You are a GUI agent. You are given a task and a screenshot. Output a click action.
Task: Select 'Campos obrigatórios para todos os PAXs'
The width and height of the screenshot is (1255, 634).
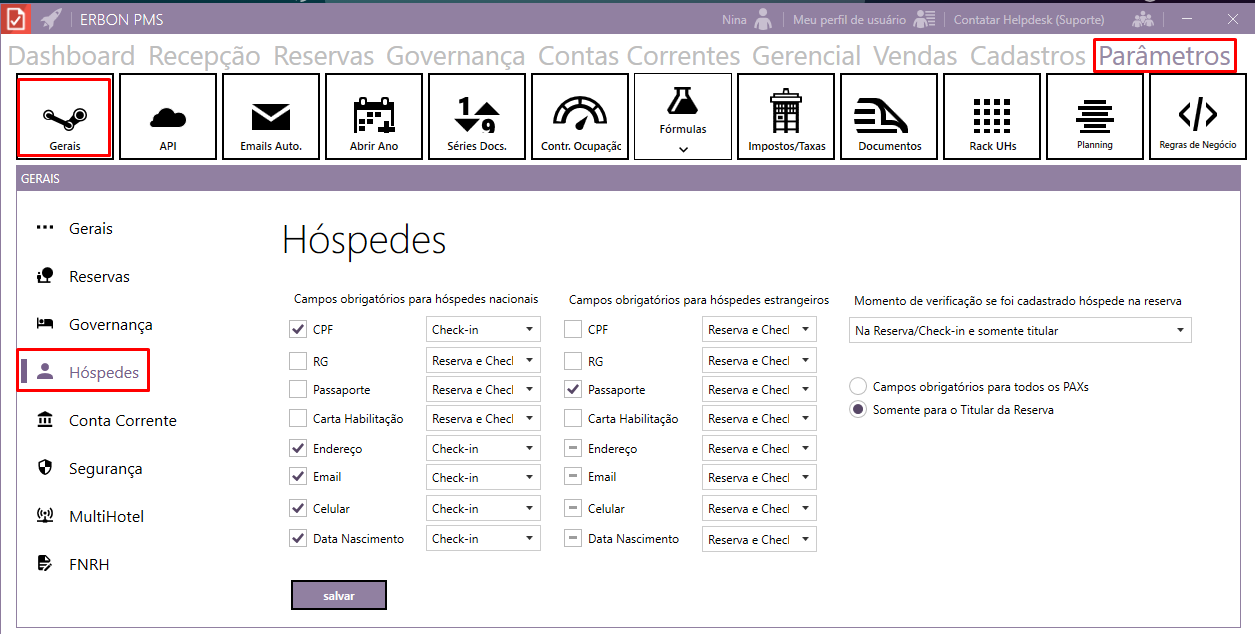pyautogui.click(x=858, y=386)
